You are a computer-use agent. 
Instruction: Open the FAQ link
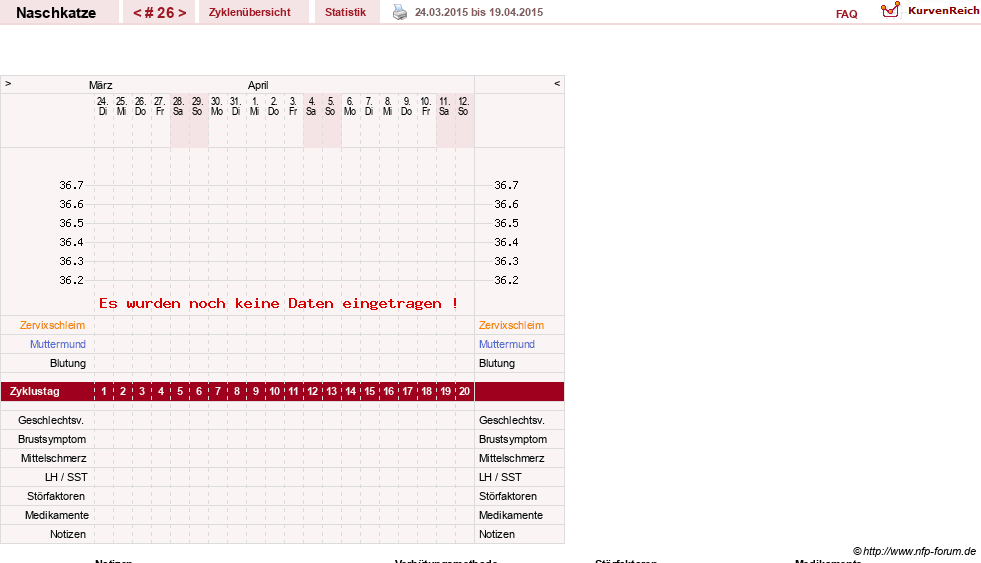(x=846, y=14)
